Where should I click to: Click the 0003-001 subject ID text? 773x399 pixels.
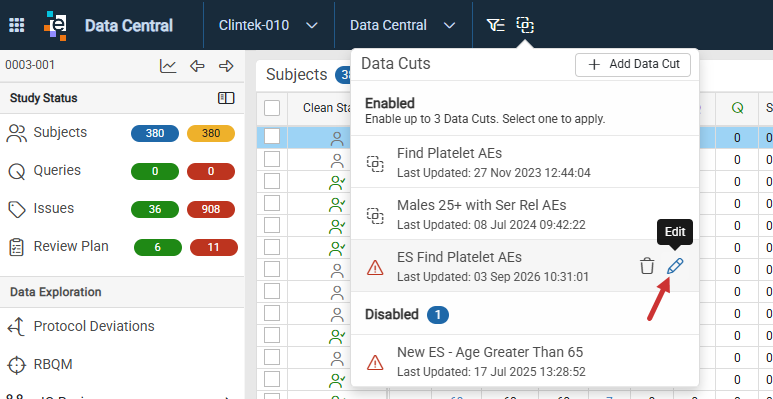point(30,65)
